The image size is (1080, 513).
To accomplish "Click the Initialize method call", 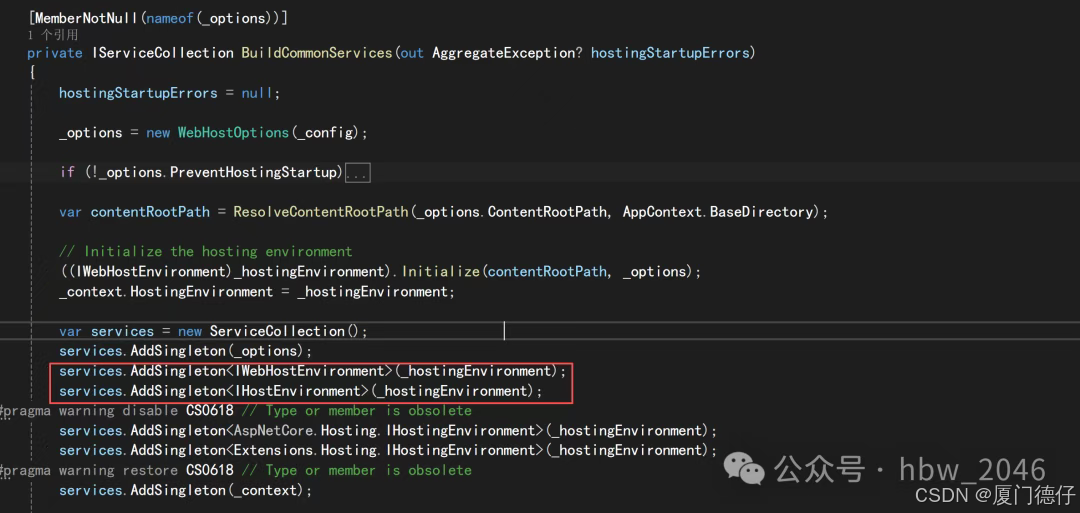I will [440, 272].
